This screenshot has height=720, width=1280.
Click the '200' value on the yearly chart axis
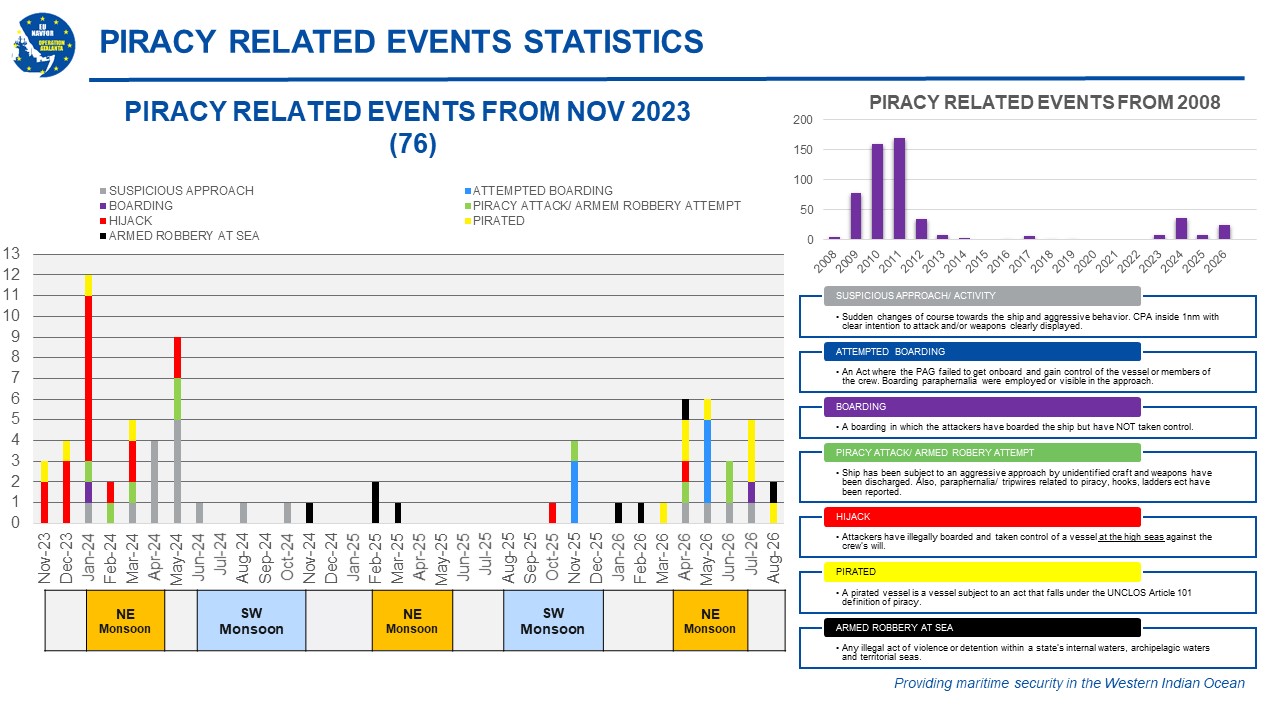[x=802, y=120]
